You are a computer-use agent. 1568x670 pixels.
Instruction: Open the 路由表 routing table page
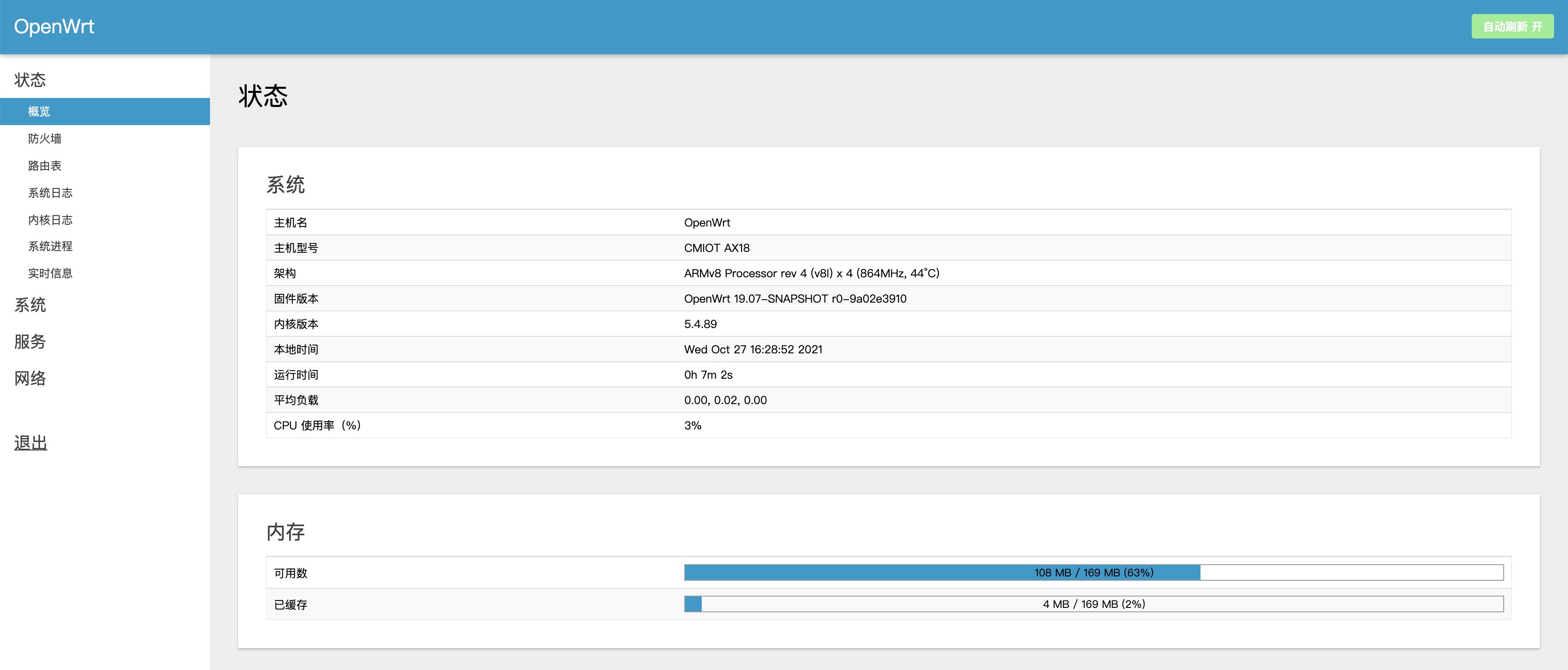(x=45, y=165)
